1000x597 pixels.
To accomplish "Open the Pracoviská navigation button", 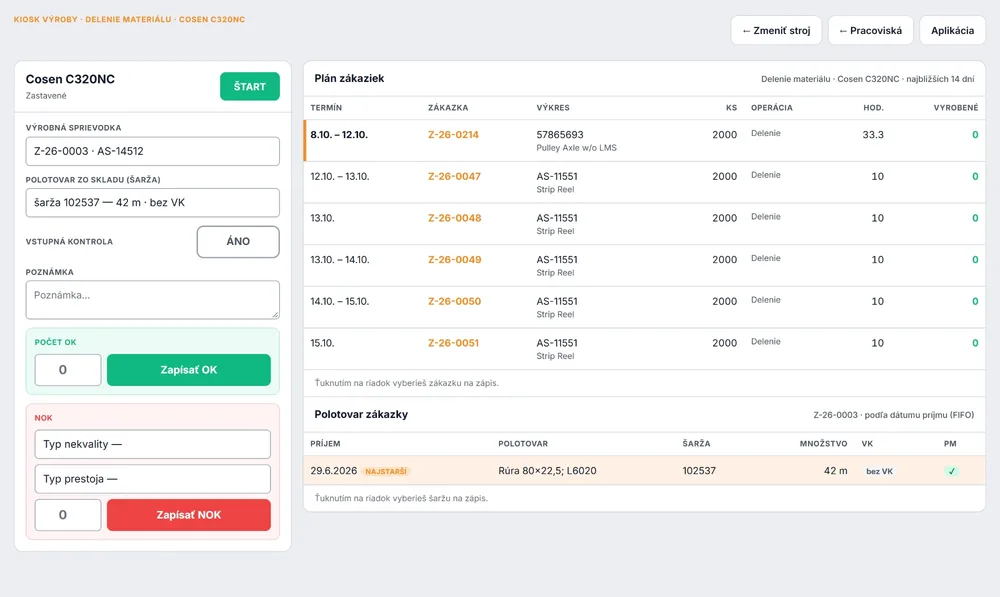I will coord(871,31).
